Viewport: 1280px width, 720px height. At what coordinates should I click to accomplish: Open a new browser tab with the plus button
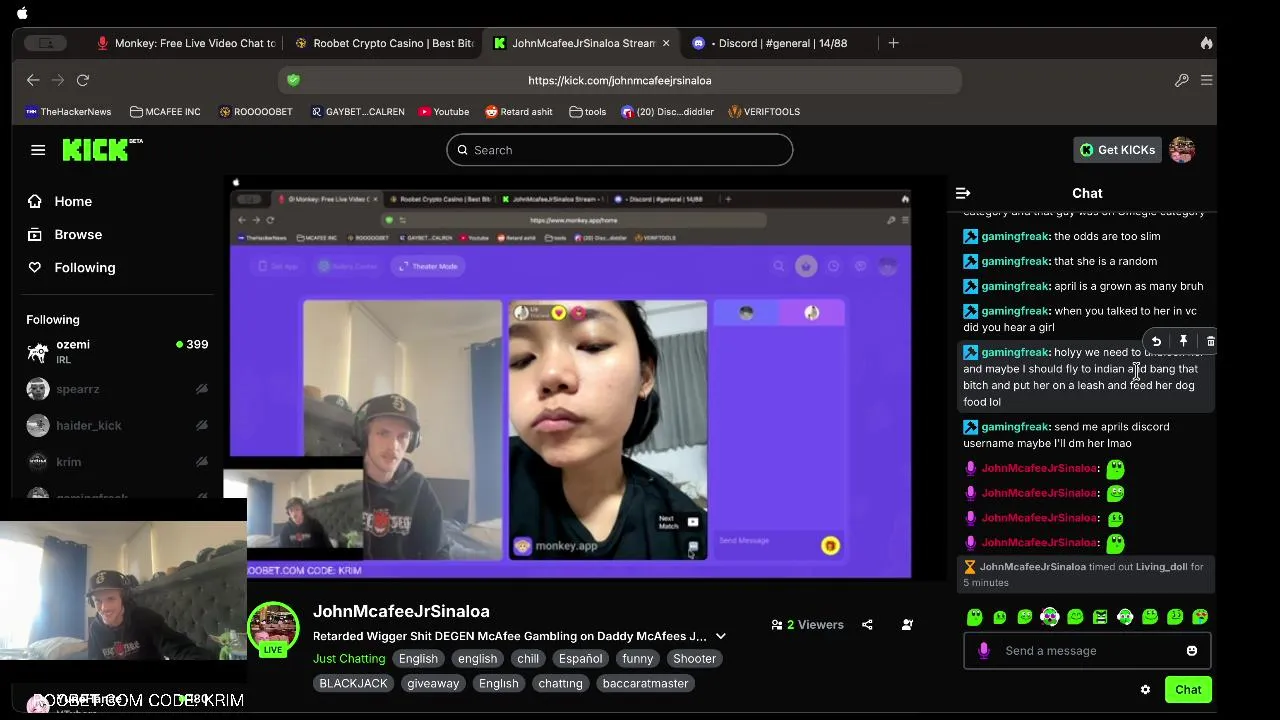(894, 43)
